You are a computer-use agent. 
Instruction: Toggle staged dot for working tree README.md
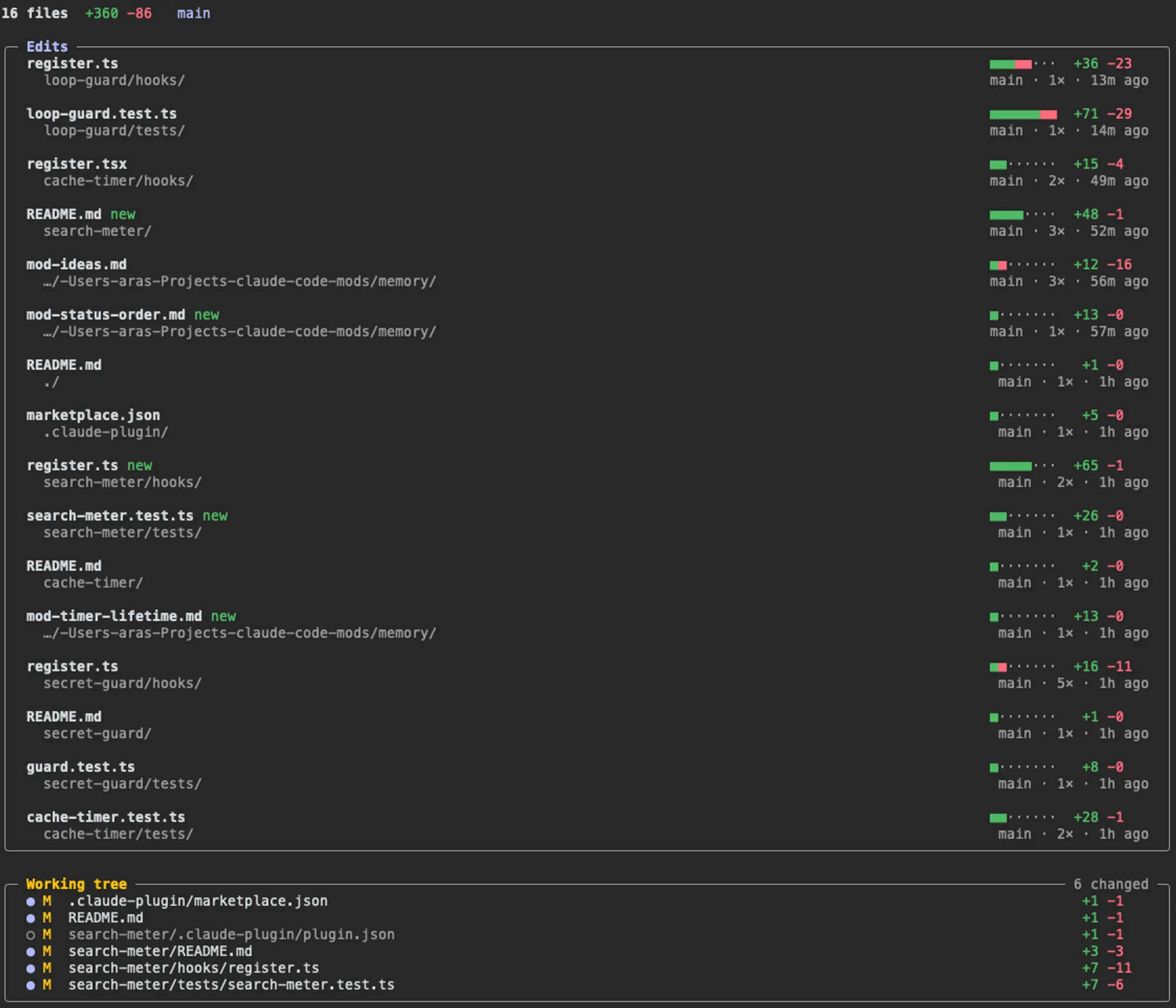point(31,918)
